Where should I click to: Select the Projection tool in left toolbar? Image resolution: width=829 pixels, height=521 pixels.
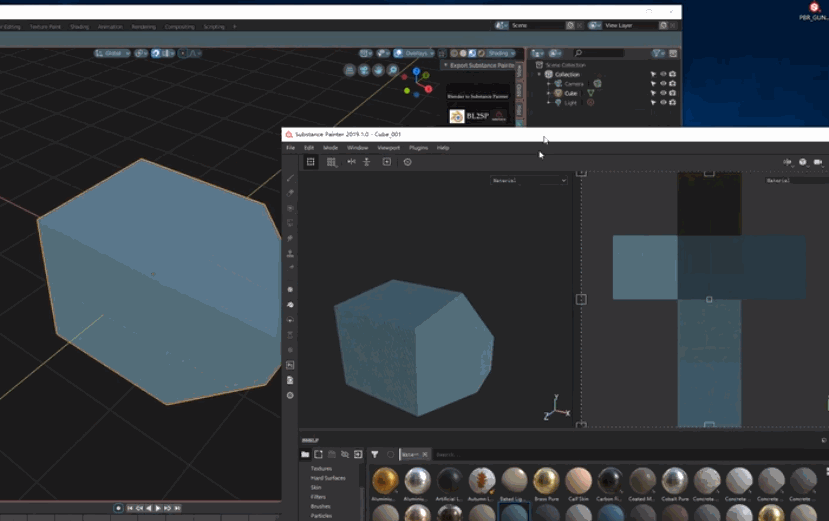click(290, 208)
